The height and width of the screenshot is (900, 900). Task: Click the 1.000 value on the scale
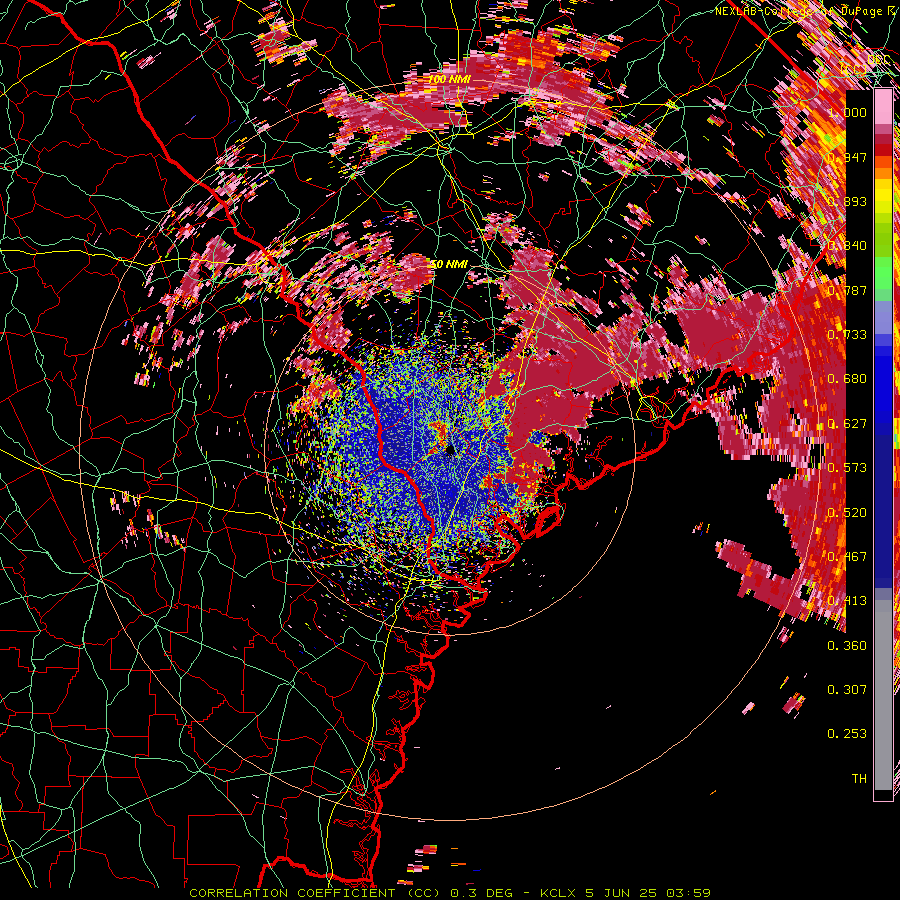coord(847,112)
